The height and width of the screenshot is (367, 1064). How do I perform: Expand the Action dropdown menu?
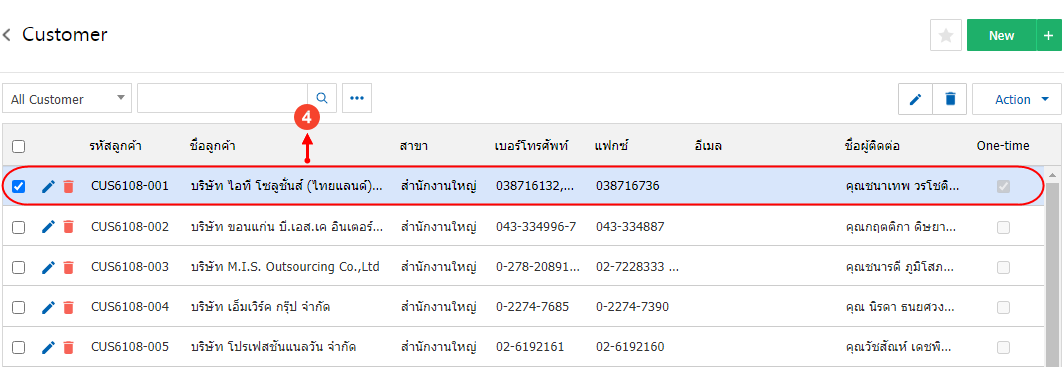tap(1016, 99)
